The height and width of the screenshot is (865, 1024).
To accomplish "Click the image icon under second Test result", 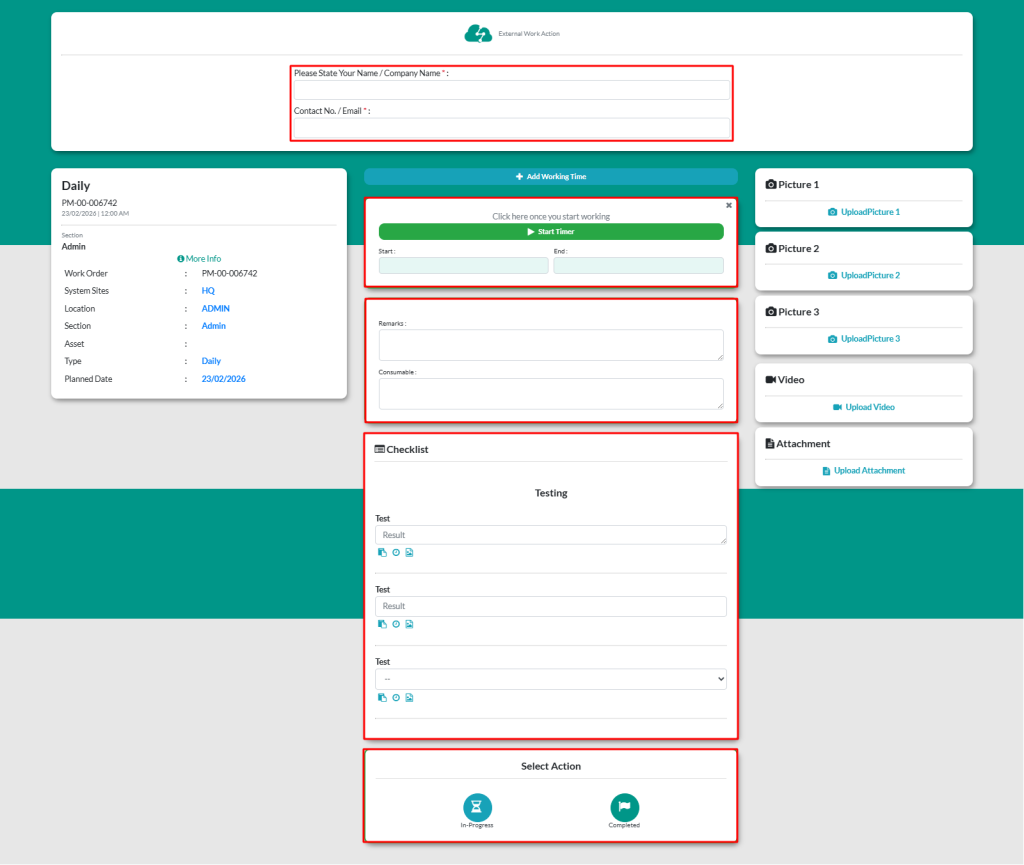I will [x=409, y=624].
